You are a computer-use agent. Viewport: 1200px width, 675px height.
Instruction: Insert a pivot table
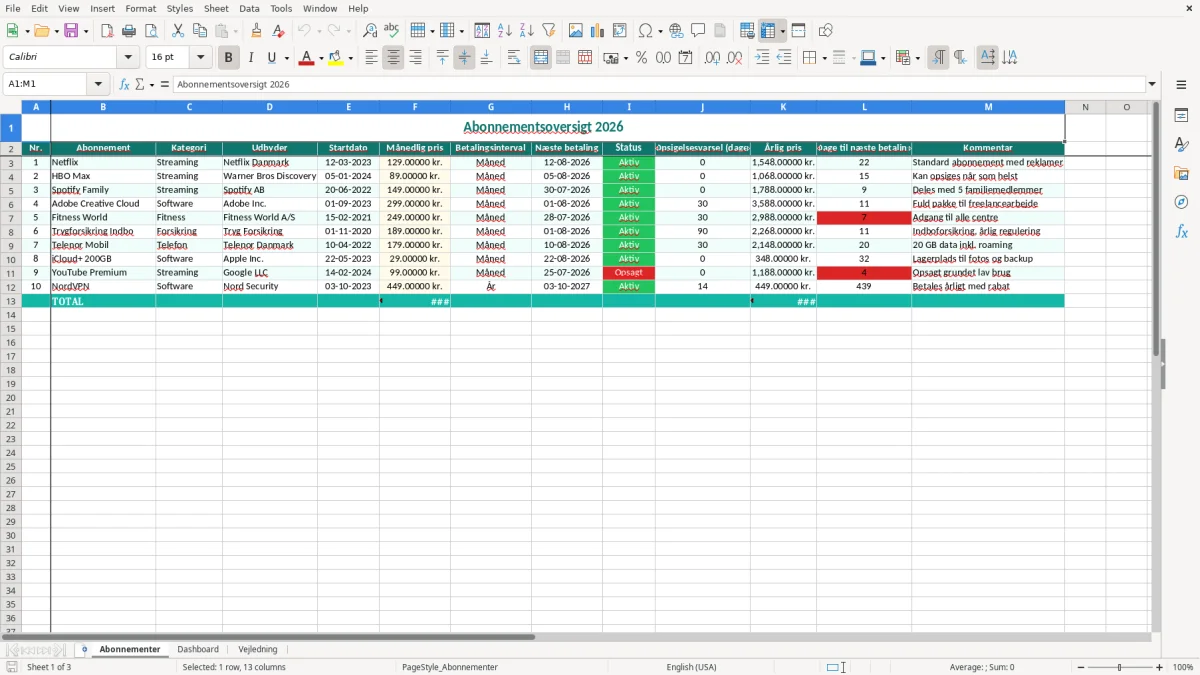pos(620,31)
